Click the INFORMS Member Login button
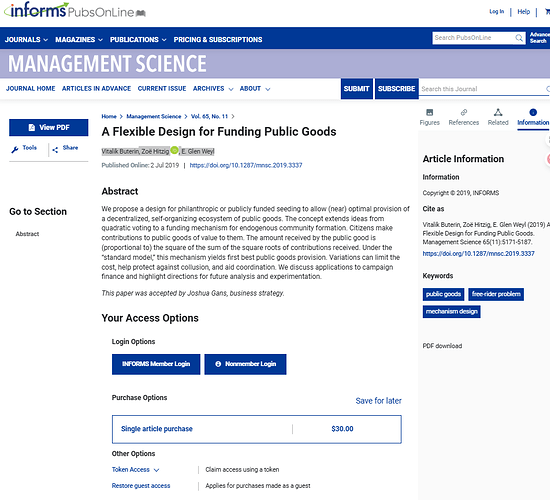This screenshot has height=500, width=550. [156, 364]
